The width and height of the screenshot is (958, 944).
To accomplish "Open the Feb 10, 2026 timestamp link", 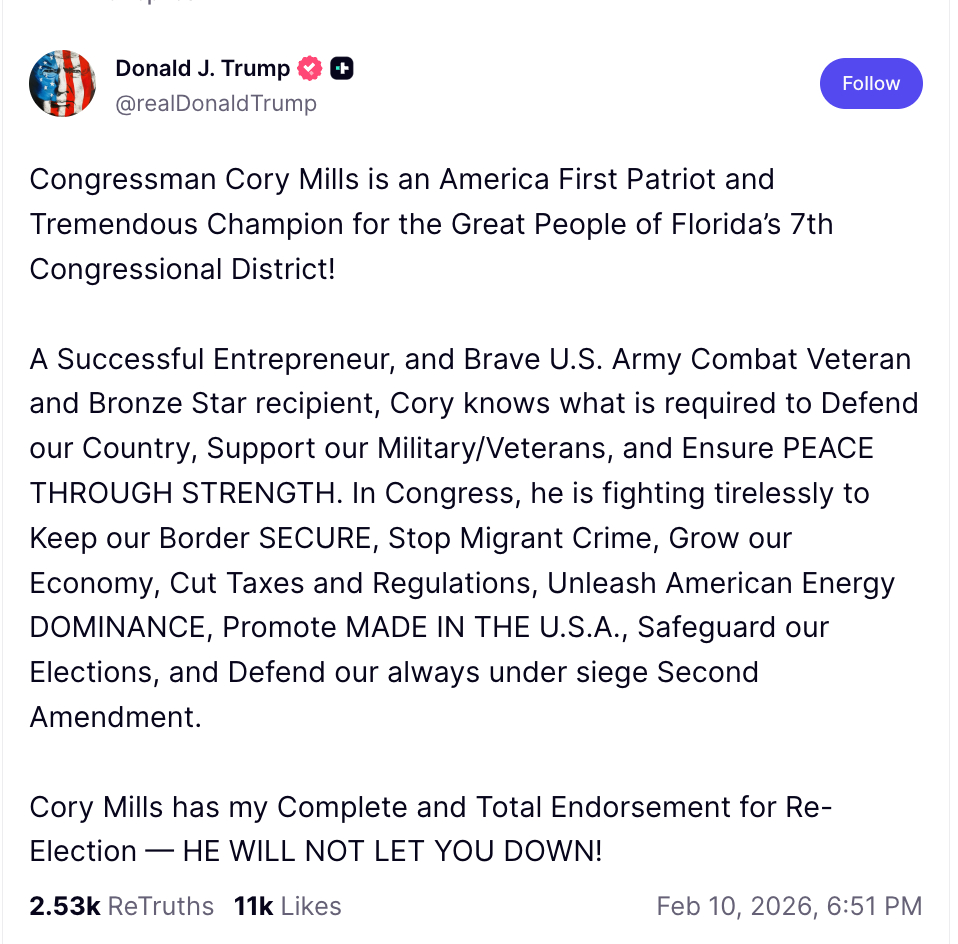I will coord(789,906).
